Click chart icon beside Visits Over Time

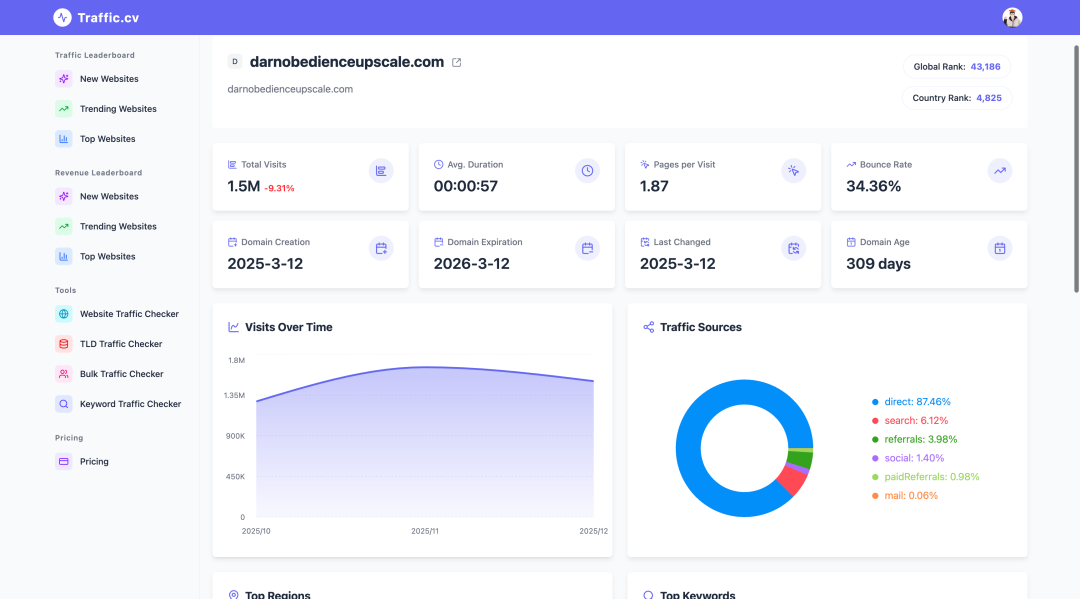(x=233, y=327)
